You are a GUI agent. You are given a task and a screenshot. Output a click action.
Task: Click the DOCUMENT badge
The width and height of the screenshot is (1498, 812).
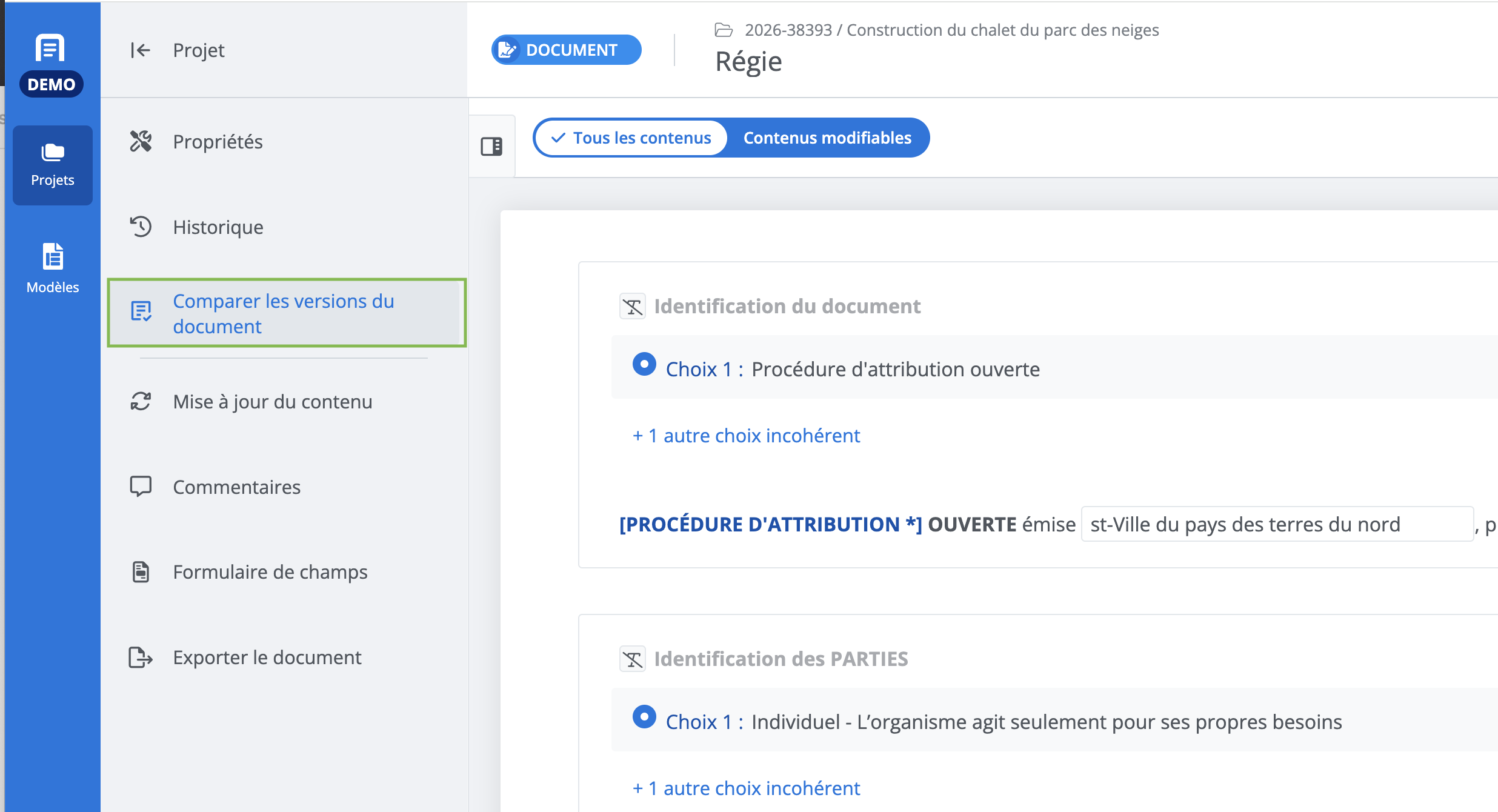click(566, 50)
